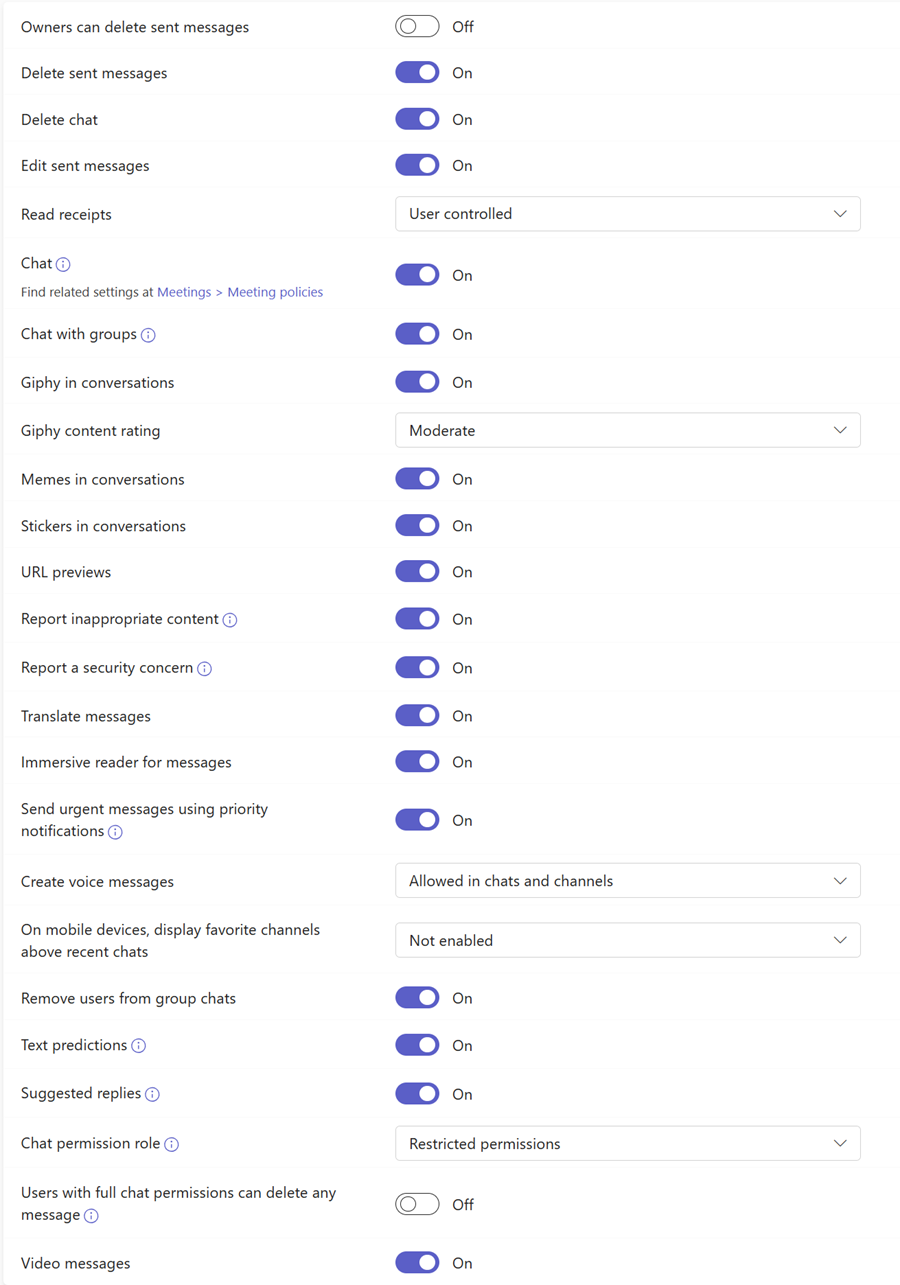
Task: Enable Owners can delete sent messages
Action: [x=417, y=26]
